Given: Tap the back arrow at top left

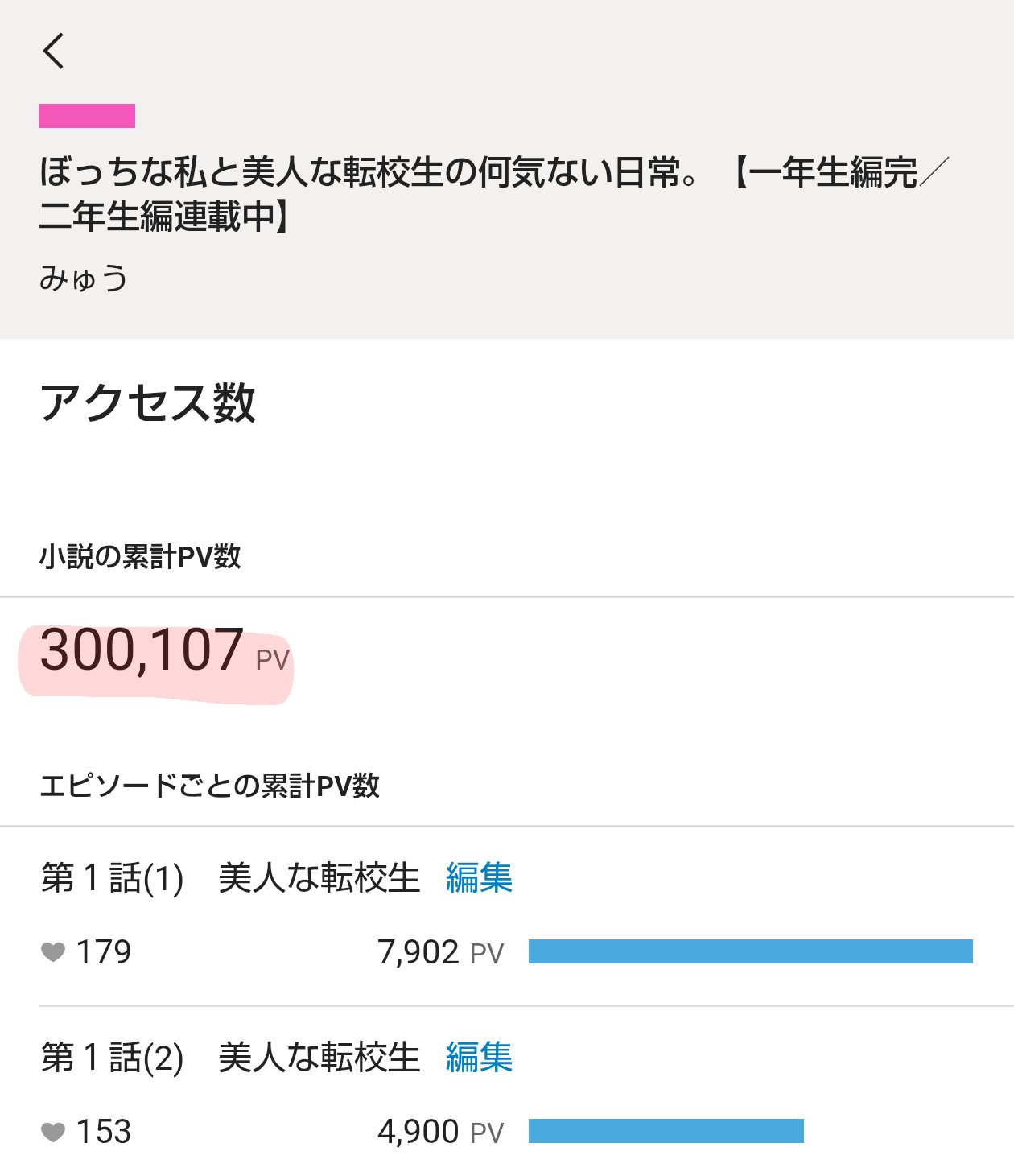Looking at the screenshot, I should pyautogui.click(x=54, y=52).
